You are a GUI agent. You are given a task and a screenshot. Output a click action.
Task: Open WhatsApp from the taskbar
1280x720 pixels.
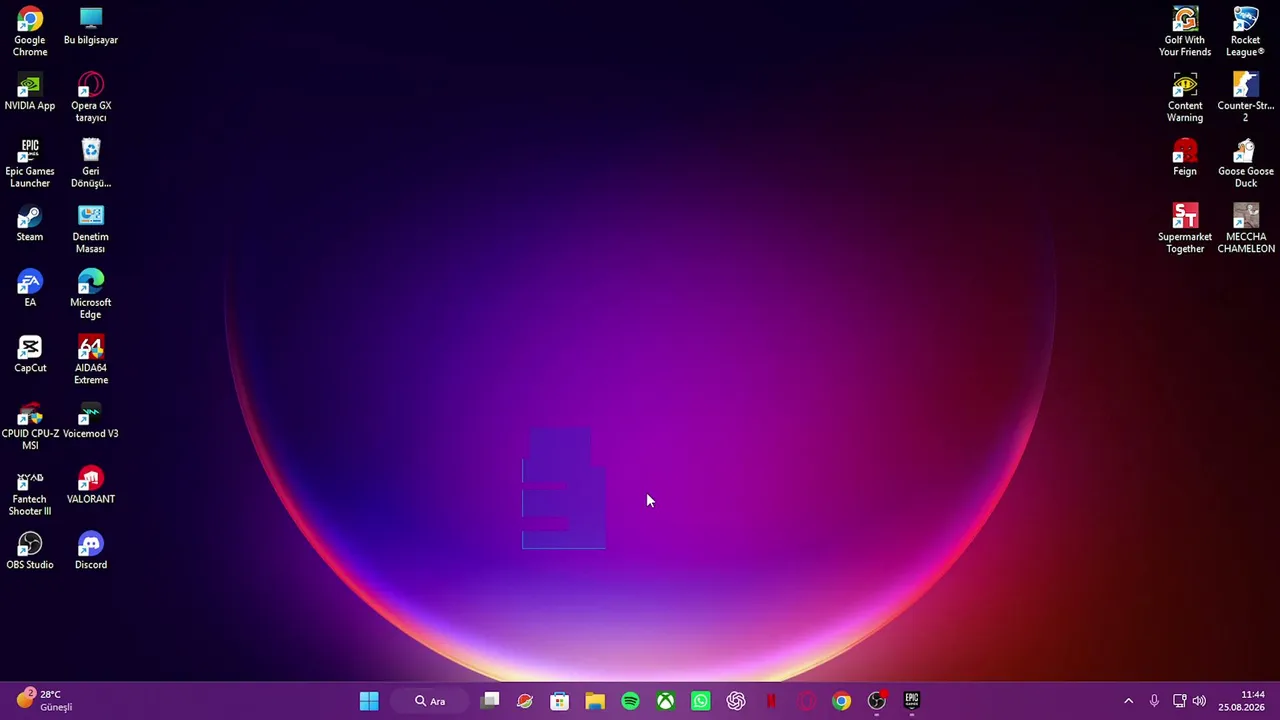701,701
